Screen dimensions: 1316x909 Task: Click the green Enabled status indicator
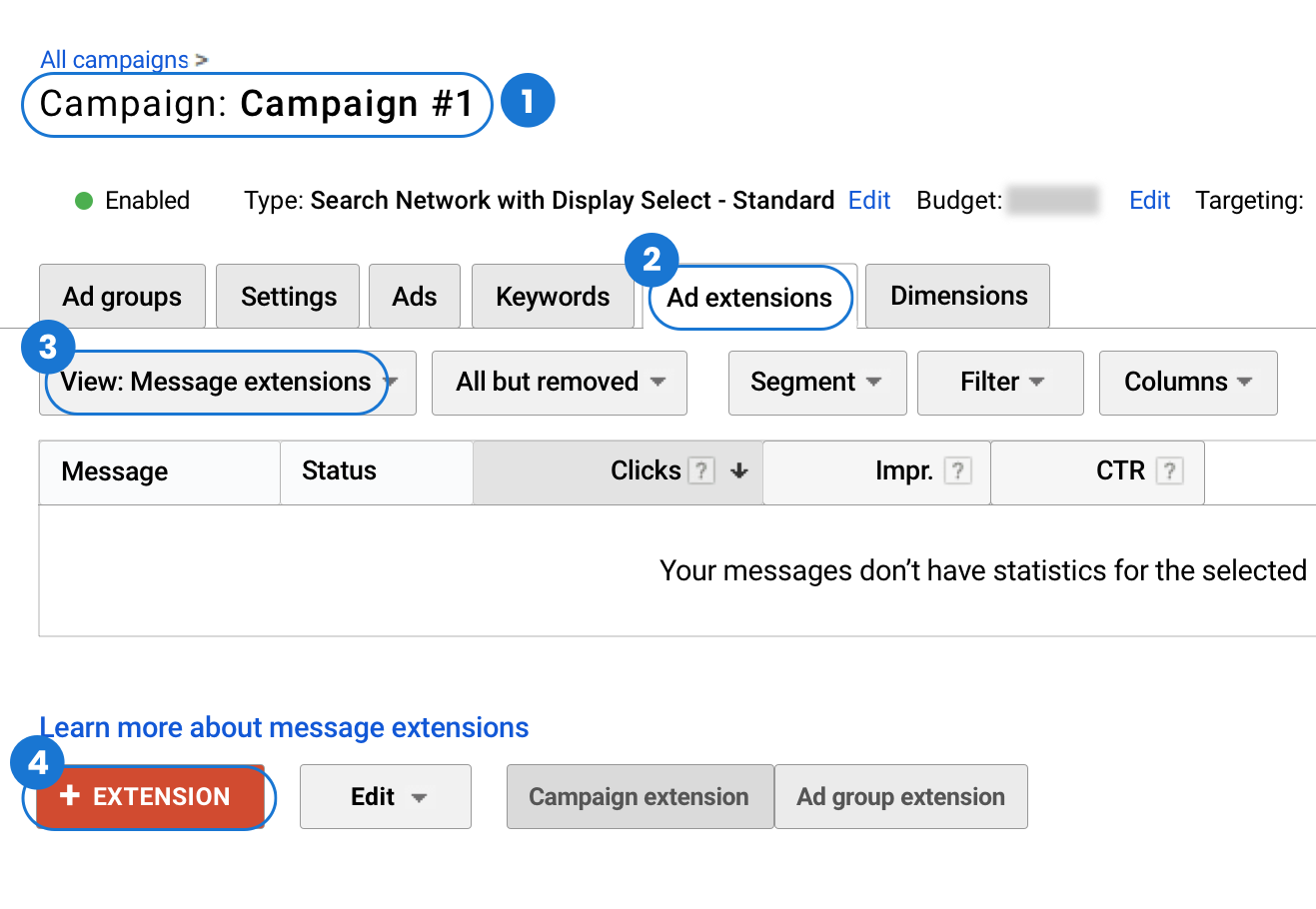click(85, 200)
